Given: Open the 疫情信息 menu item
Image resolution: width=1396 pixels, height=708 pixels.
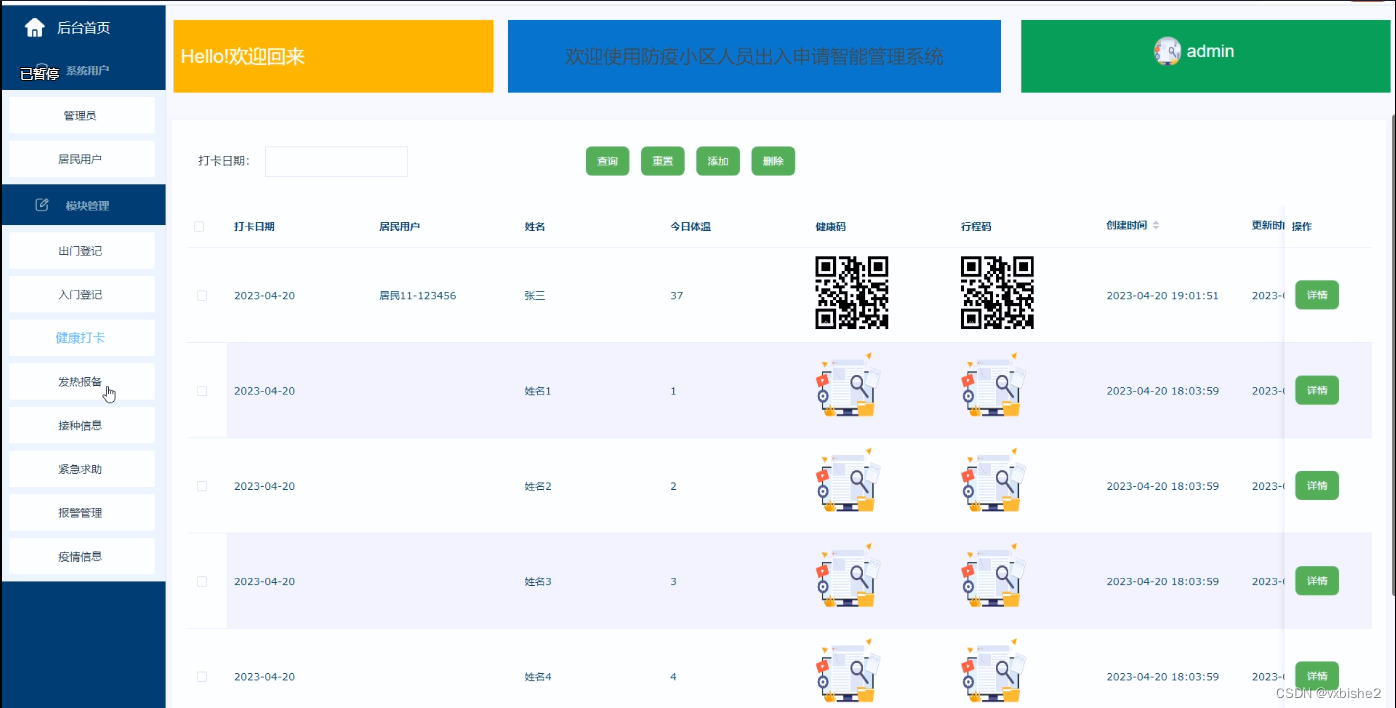Looking at the screenshot, I should [x=81, y=556].
